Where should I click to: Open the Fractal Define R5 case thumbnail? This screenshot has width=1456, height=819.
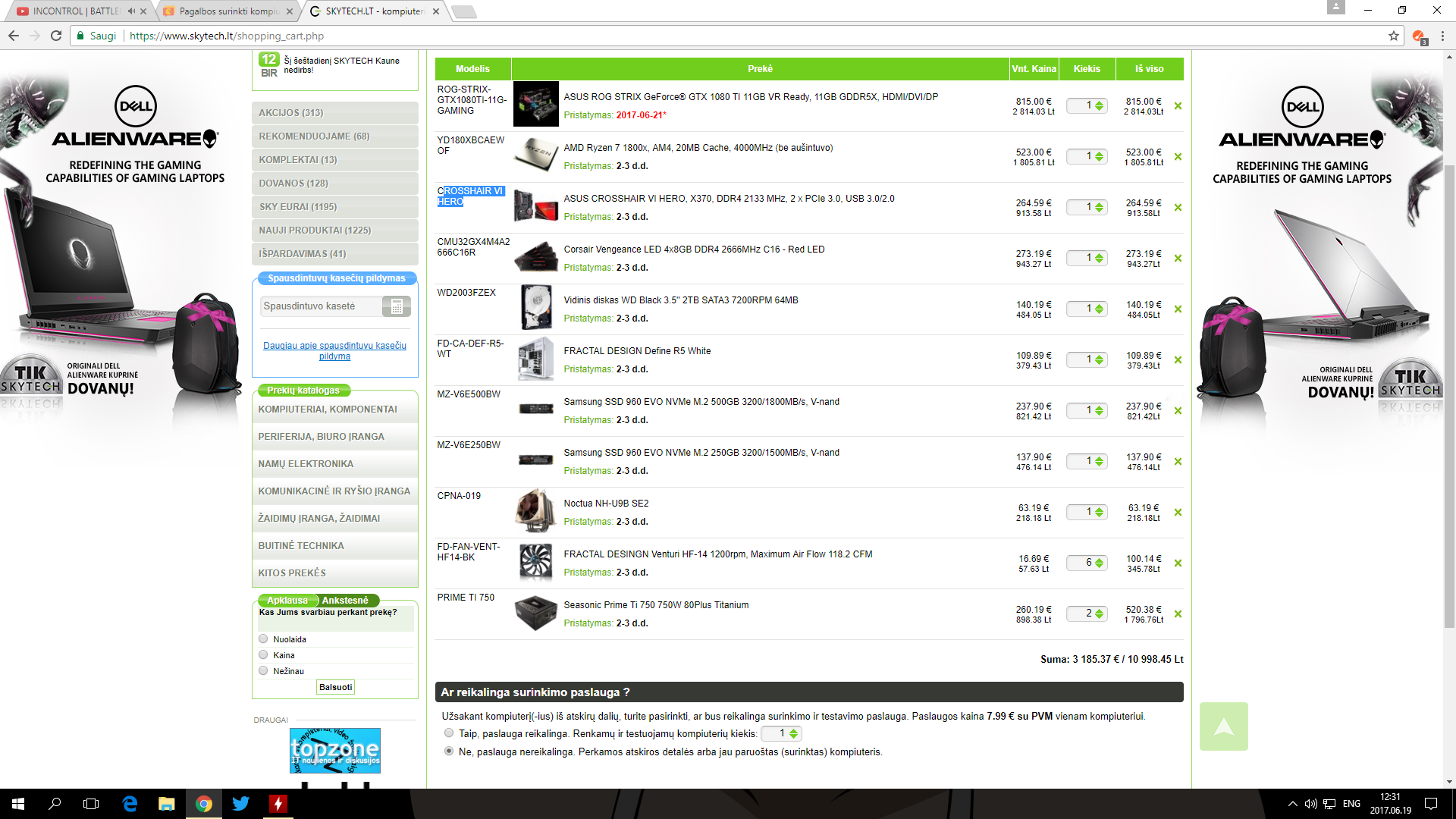535,359
